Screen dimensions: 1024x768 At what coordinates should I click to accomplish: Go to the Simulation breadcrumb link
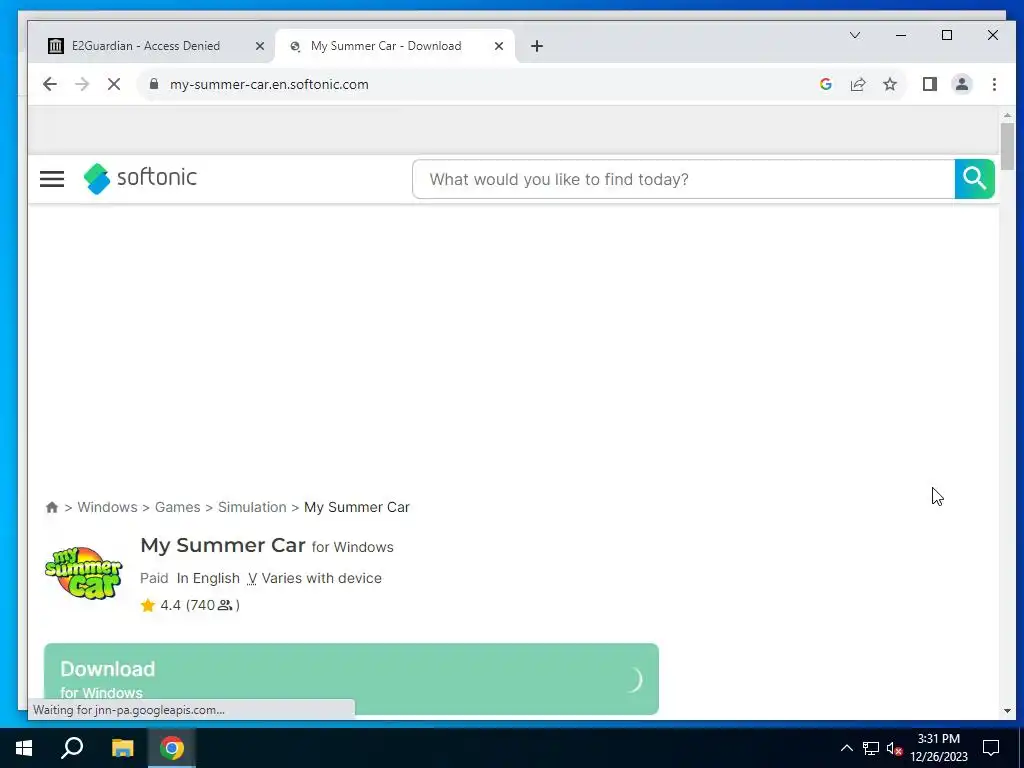252,507
